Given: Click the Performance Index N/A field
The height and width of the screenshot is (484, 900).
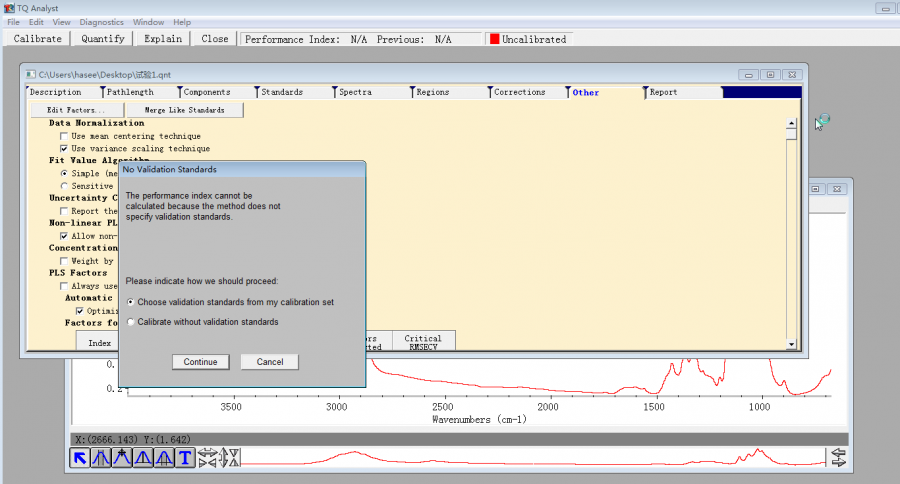Looking at the screenshot, I should [361, 39].
